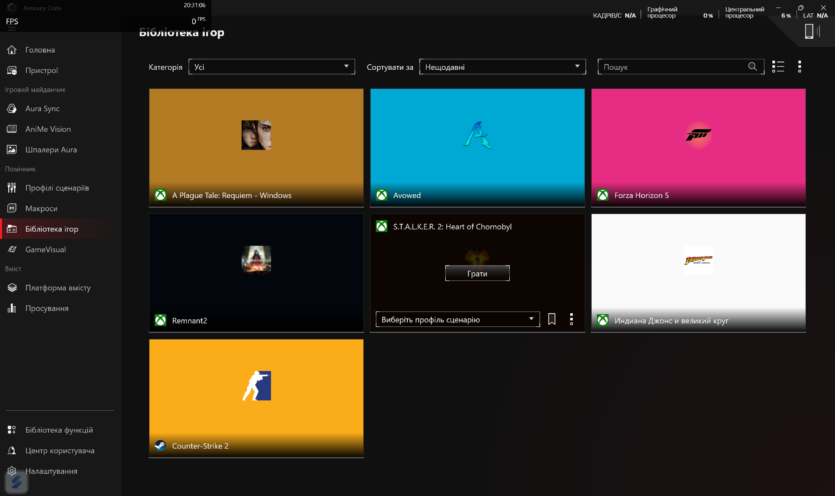The image size is (835, 496).
Task: Expand the Категорія dropdown set to Усі
Action: pyautogui.click(x=272, y=67)
